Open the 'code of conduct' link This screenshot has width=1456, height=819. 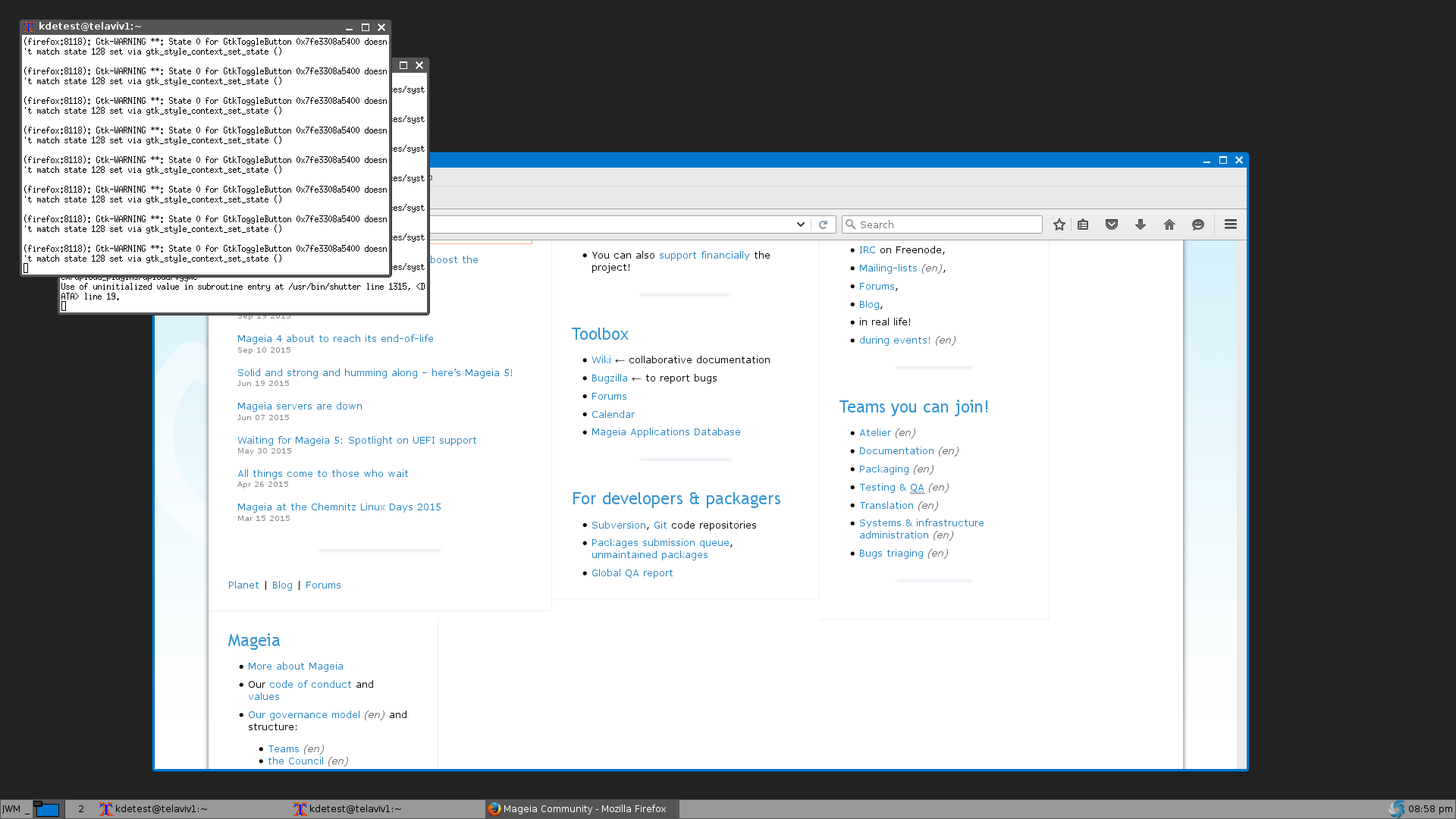click(x=310, y=684)
